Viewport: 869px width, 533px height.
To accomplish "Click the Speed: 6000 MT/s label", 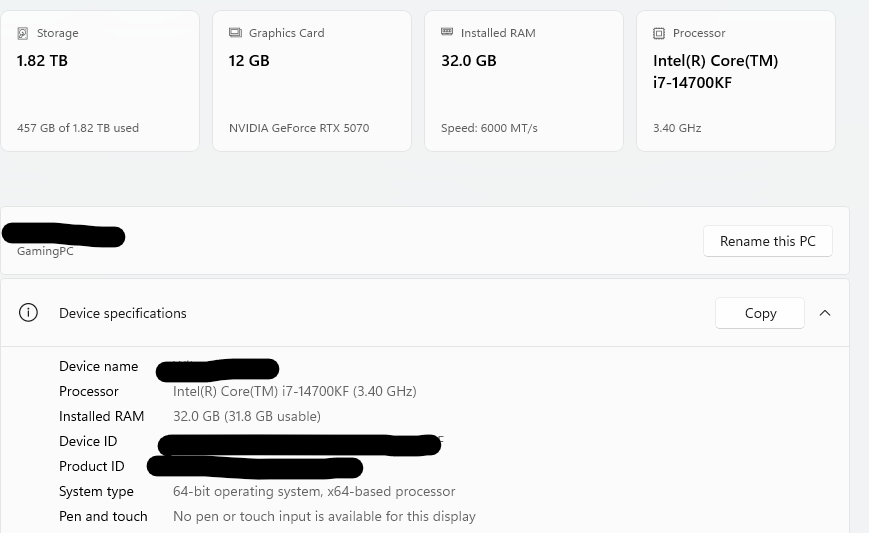I will coord(489,128).
